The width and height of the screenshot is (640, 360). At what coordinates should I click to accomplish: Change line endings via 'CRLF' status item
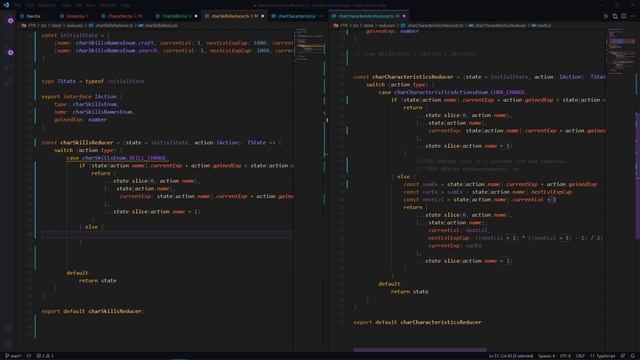point(580,356)
